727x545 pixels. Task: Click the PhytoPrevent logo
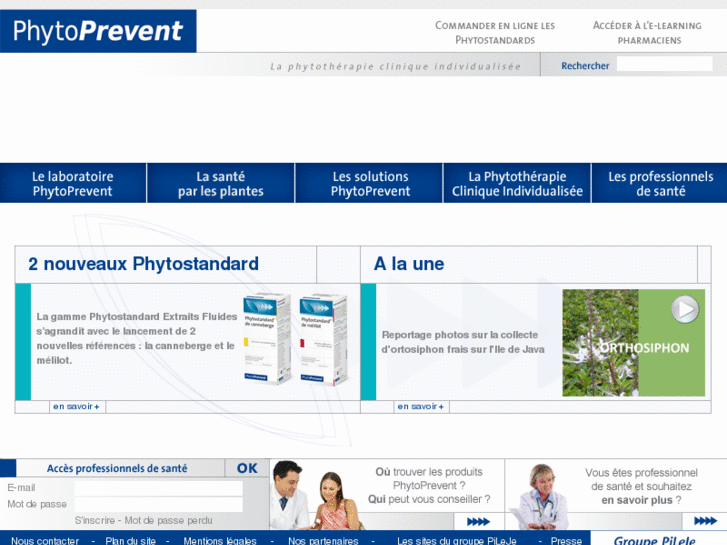(98, 31)
